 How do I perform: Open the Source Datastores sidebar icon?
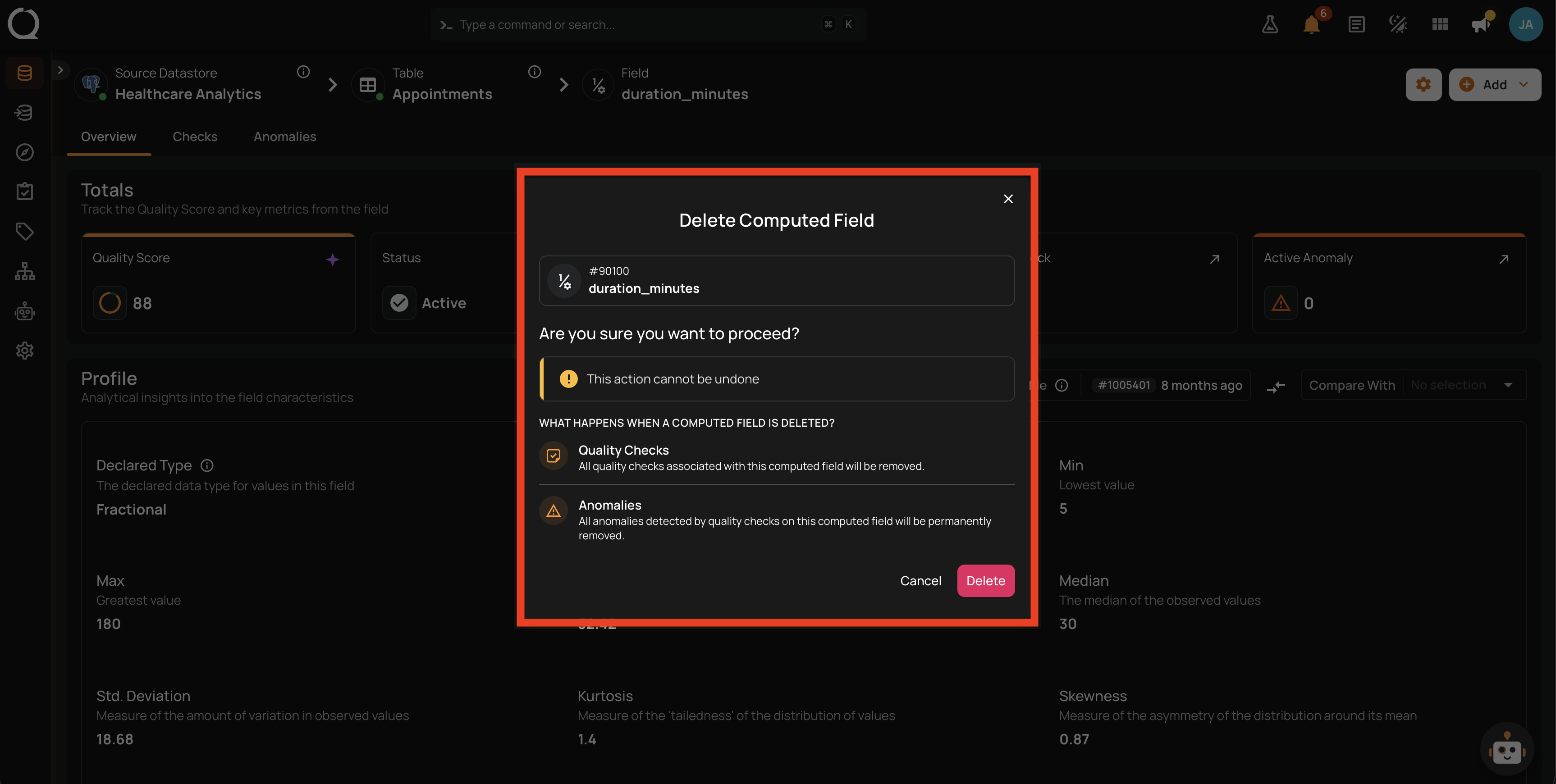25,73
